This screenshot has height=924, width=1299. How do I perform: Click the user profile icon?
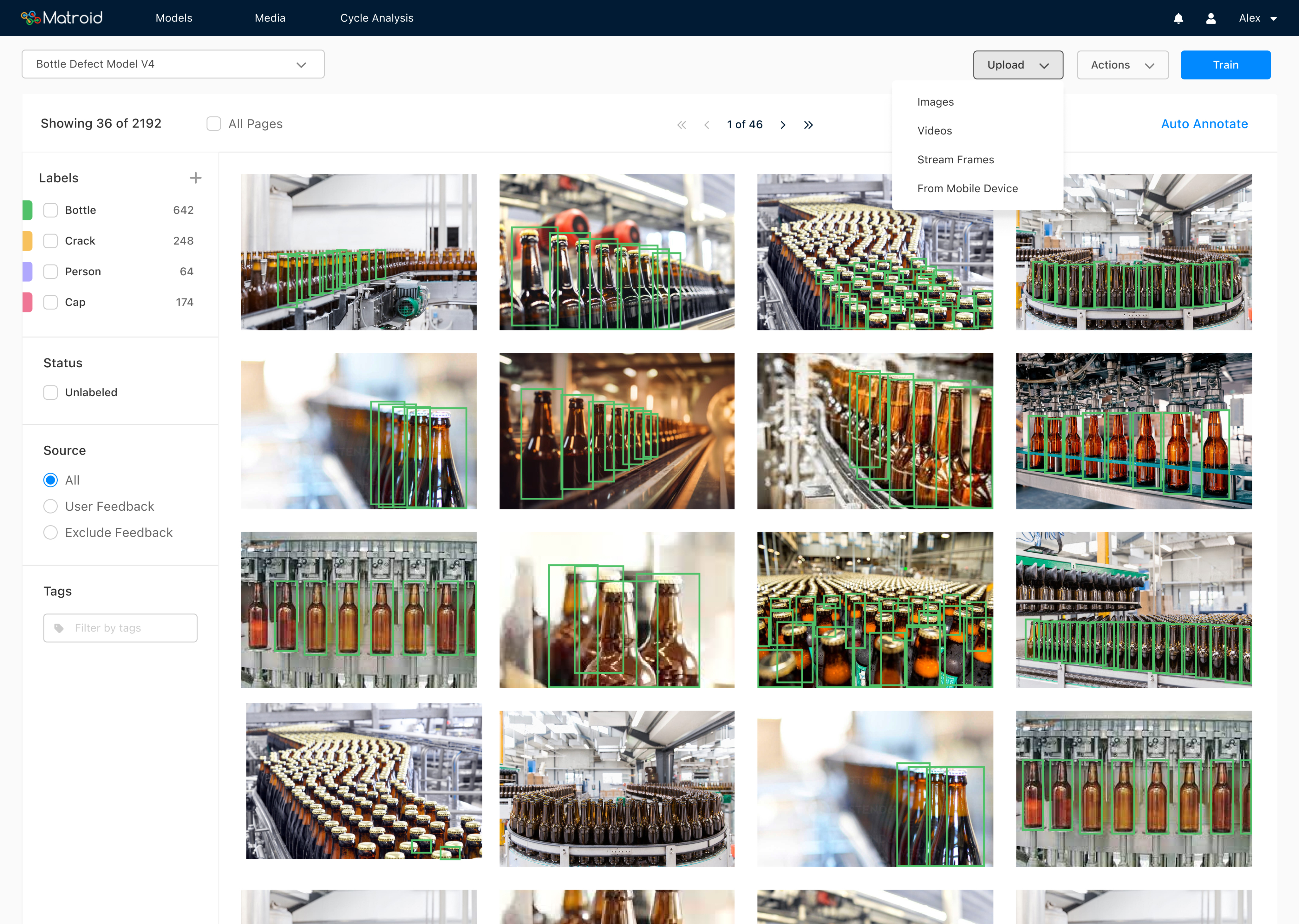pos(1211,18)
